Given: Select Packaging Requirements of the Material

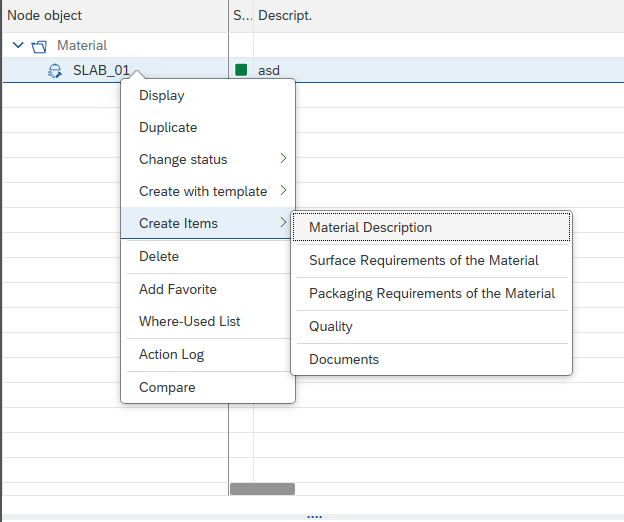Looking at the screenshot, I should [431, 293].
